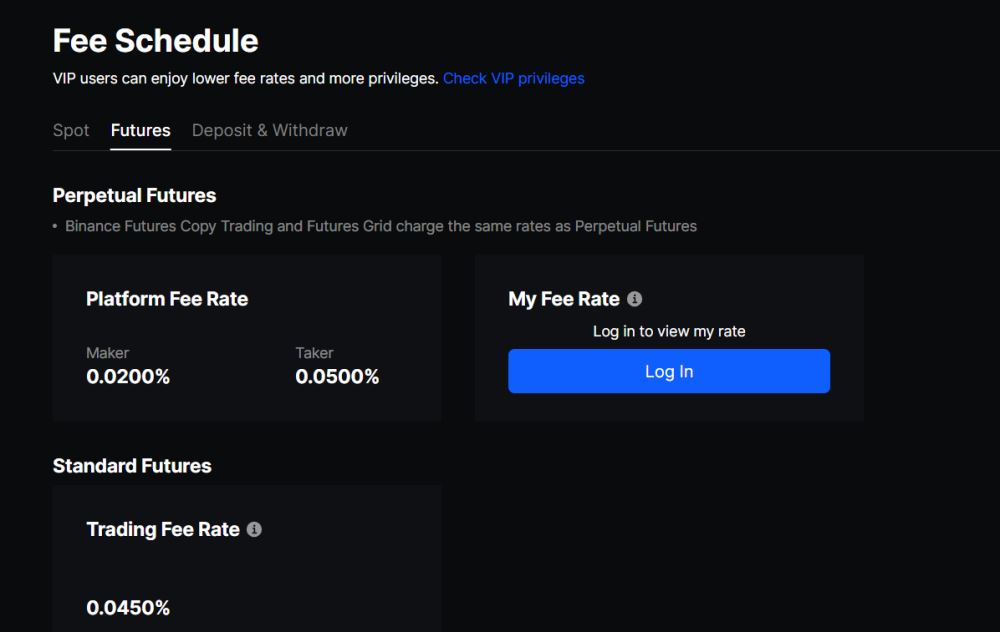The width and height of the screenshot is (1000, 632).
Task: Switch to the Spot tab
Action: pos(71,131)
